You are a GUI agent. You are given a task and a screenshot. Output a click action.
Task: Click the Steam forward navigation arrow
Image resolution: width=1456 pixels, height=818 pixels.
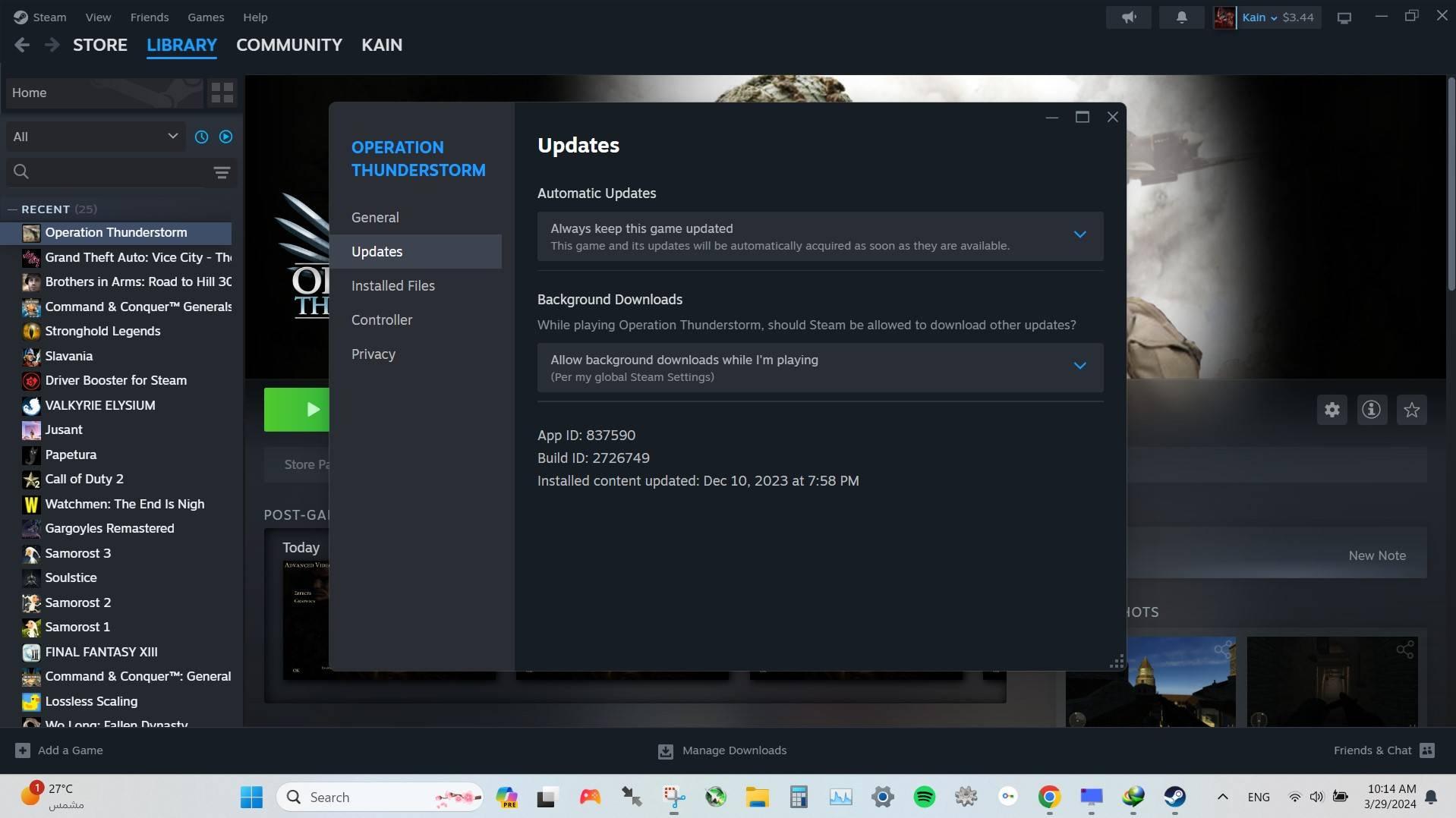[52, 45]
